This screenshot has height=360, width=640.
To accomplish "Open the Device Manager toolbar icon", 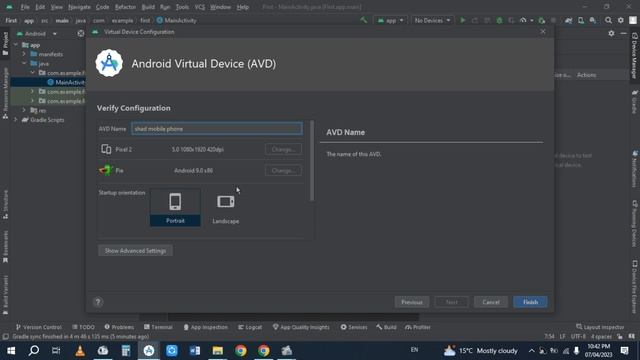I will coord(581,20).
